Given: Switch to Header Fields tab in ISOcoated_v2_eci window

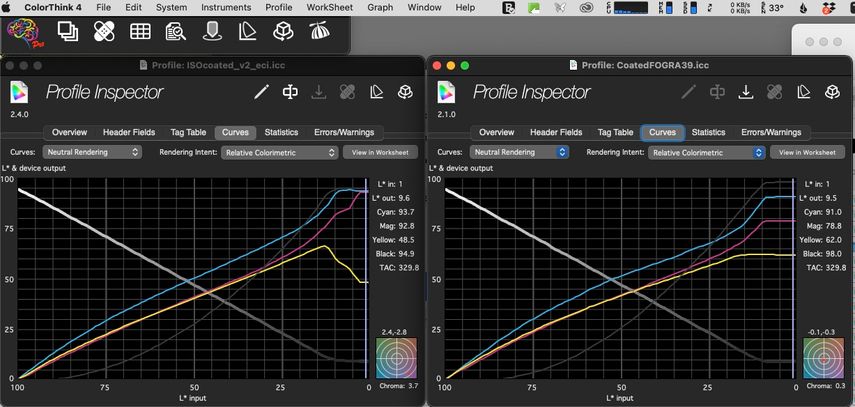Looking at the screenshot, I should (x=129, y=132).
